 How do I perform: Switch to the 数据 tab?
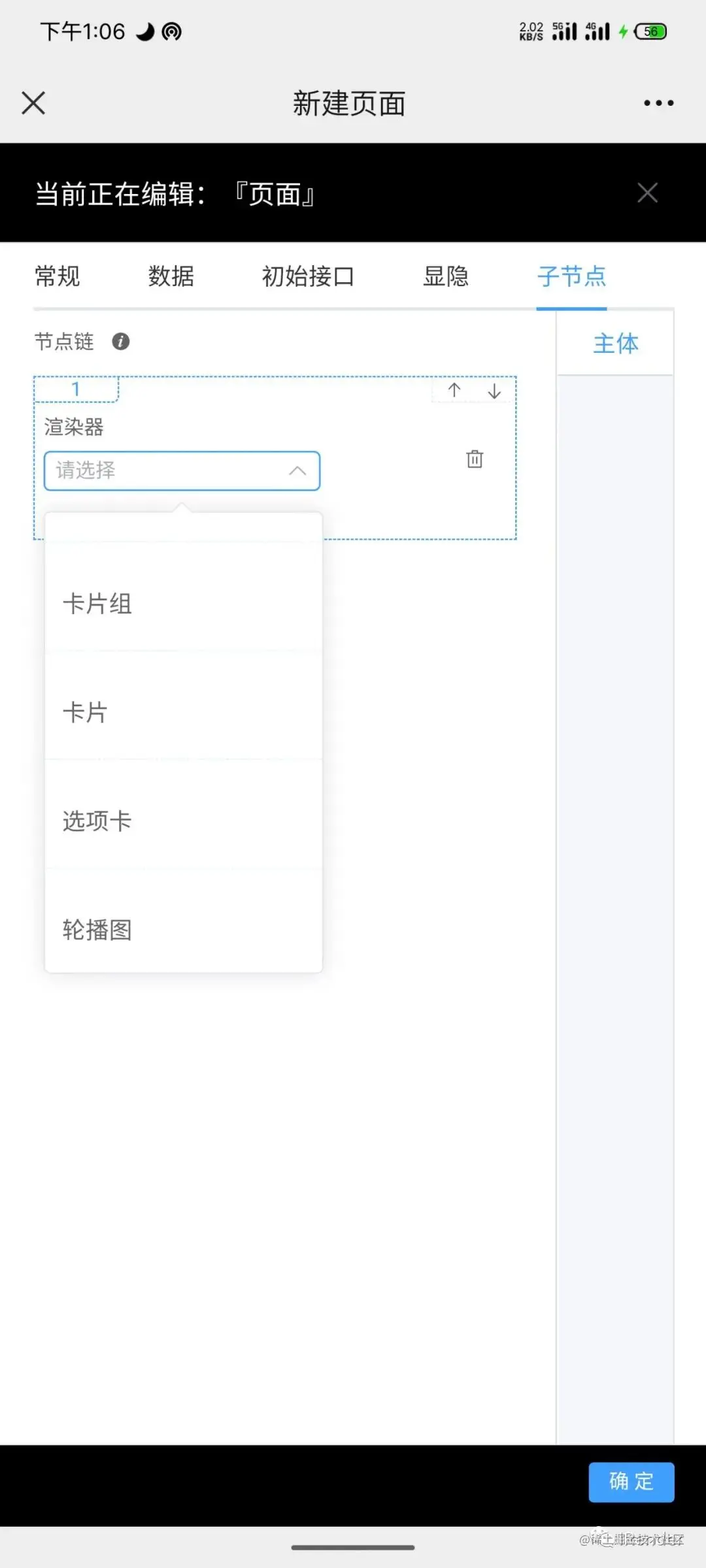171,276
